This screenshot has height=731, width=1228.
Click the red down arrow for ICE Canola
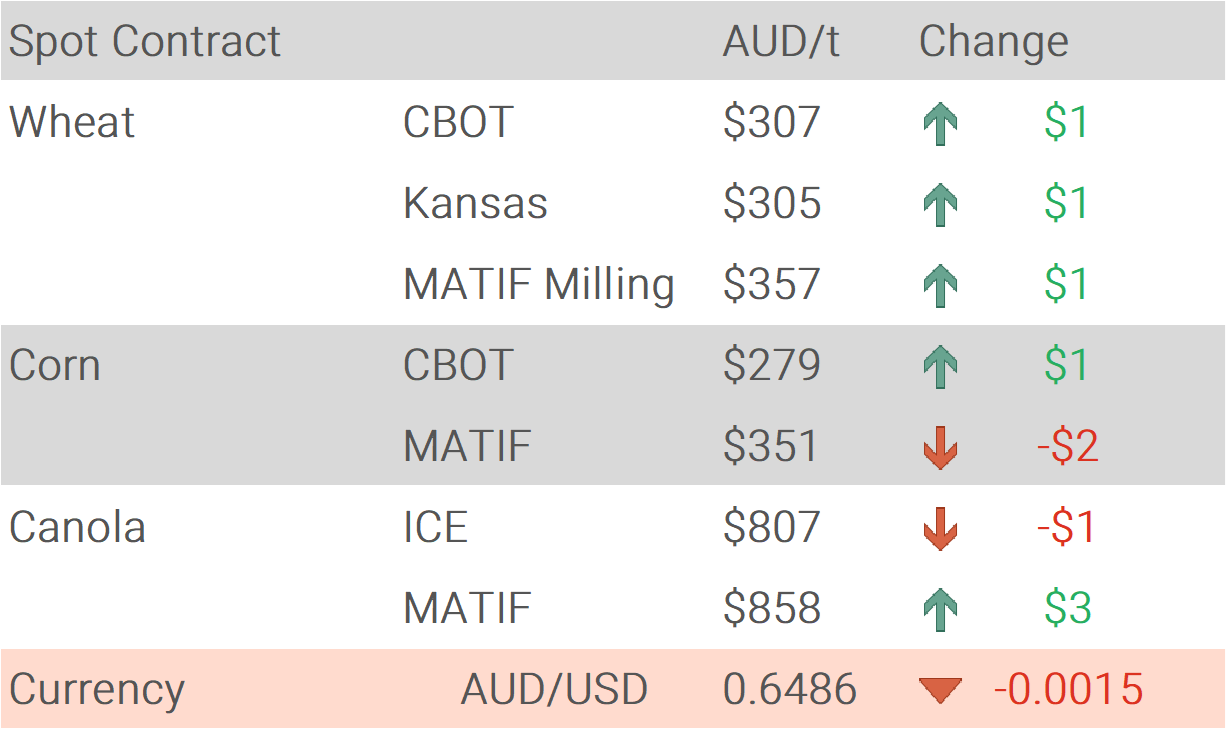[x=939, y=528]
